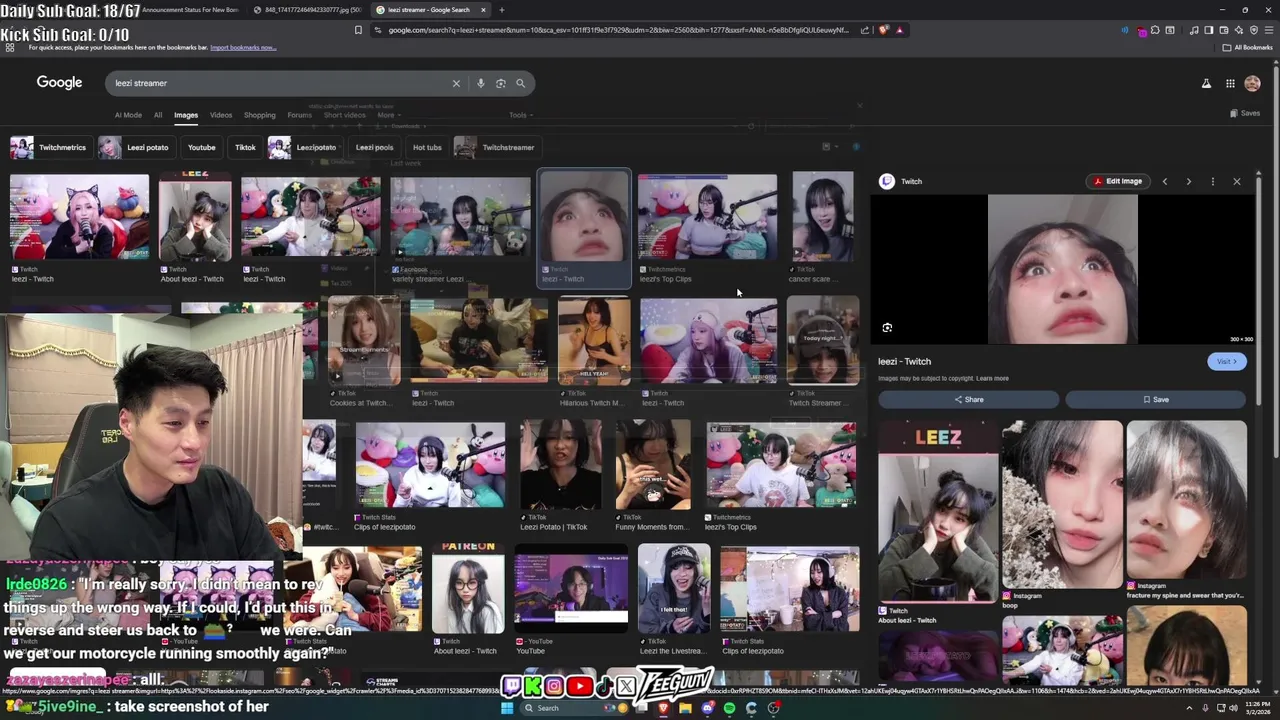Bookmark this page from address bar
The width and height of the screenshot is (1280, 720).
pos(358,30)
